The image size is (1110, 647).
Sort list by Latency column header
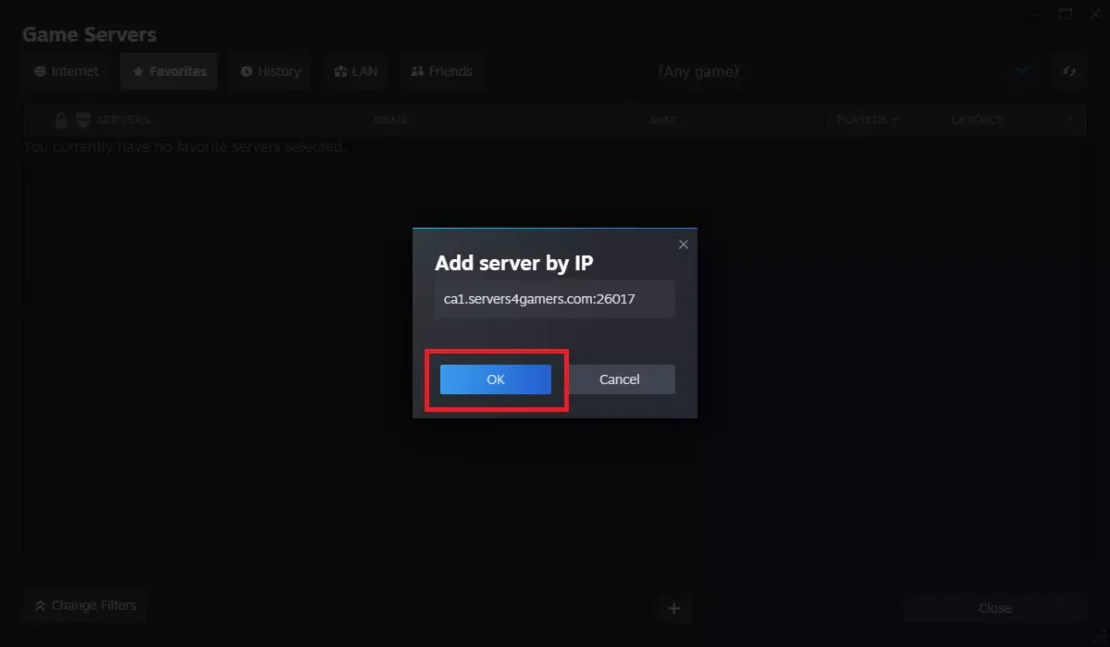(x=977, y=120)
